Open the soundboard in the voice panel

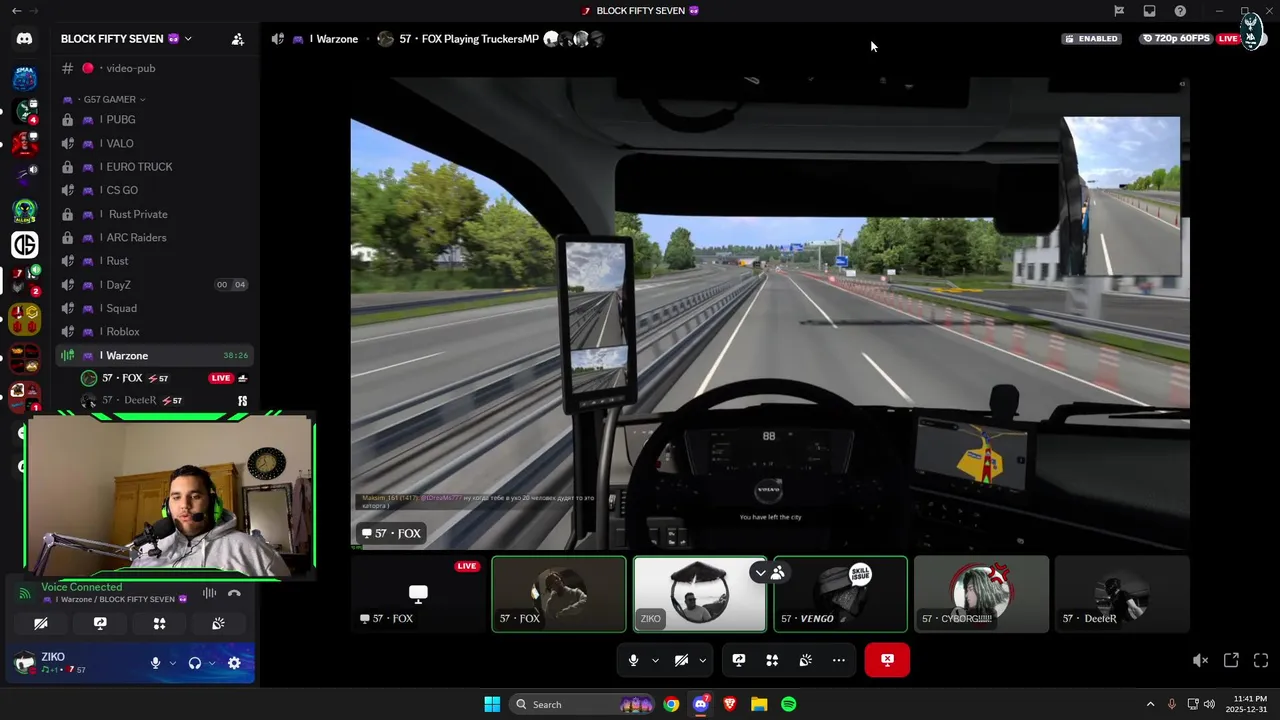218,623
